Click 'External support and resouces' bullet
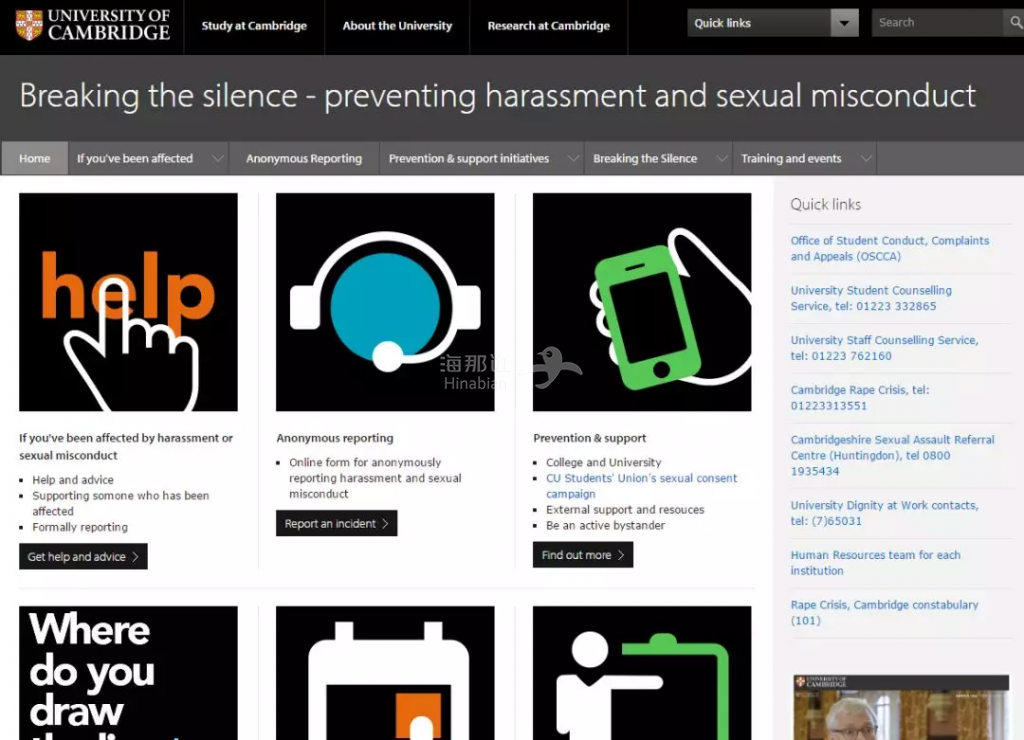The image size is (1024, 740). coord(625,509)
